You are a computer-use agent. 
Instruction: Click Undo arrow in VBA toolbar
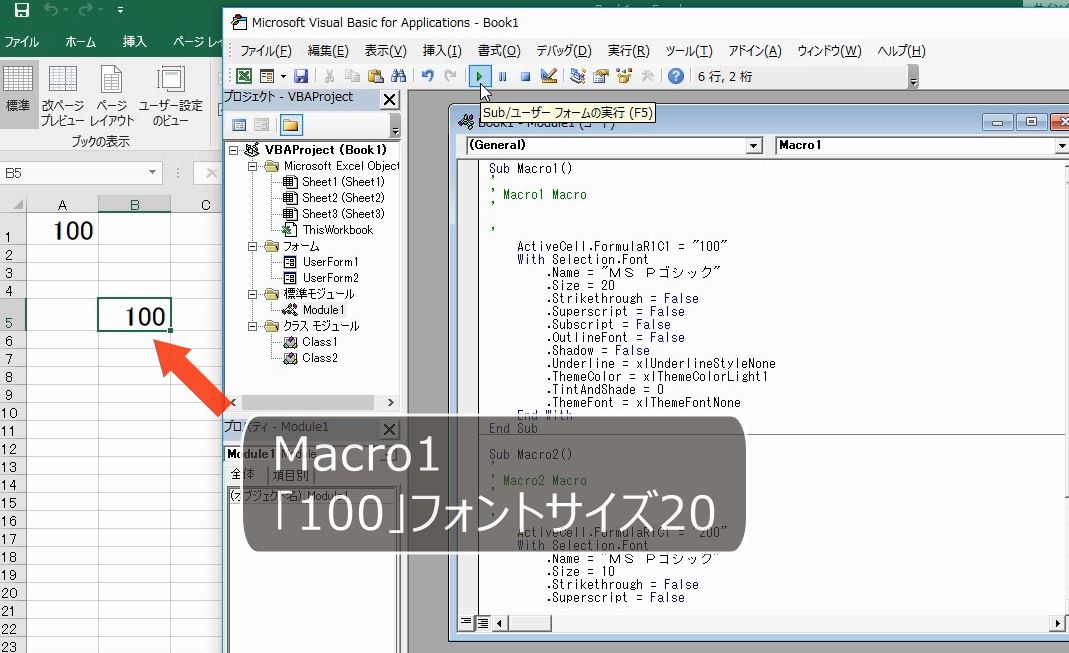(427, 76)
